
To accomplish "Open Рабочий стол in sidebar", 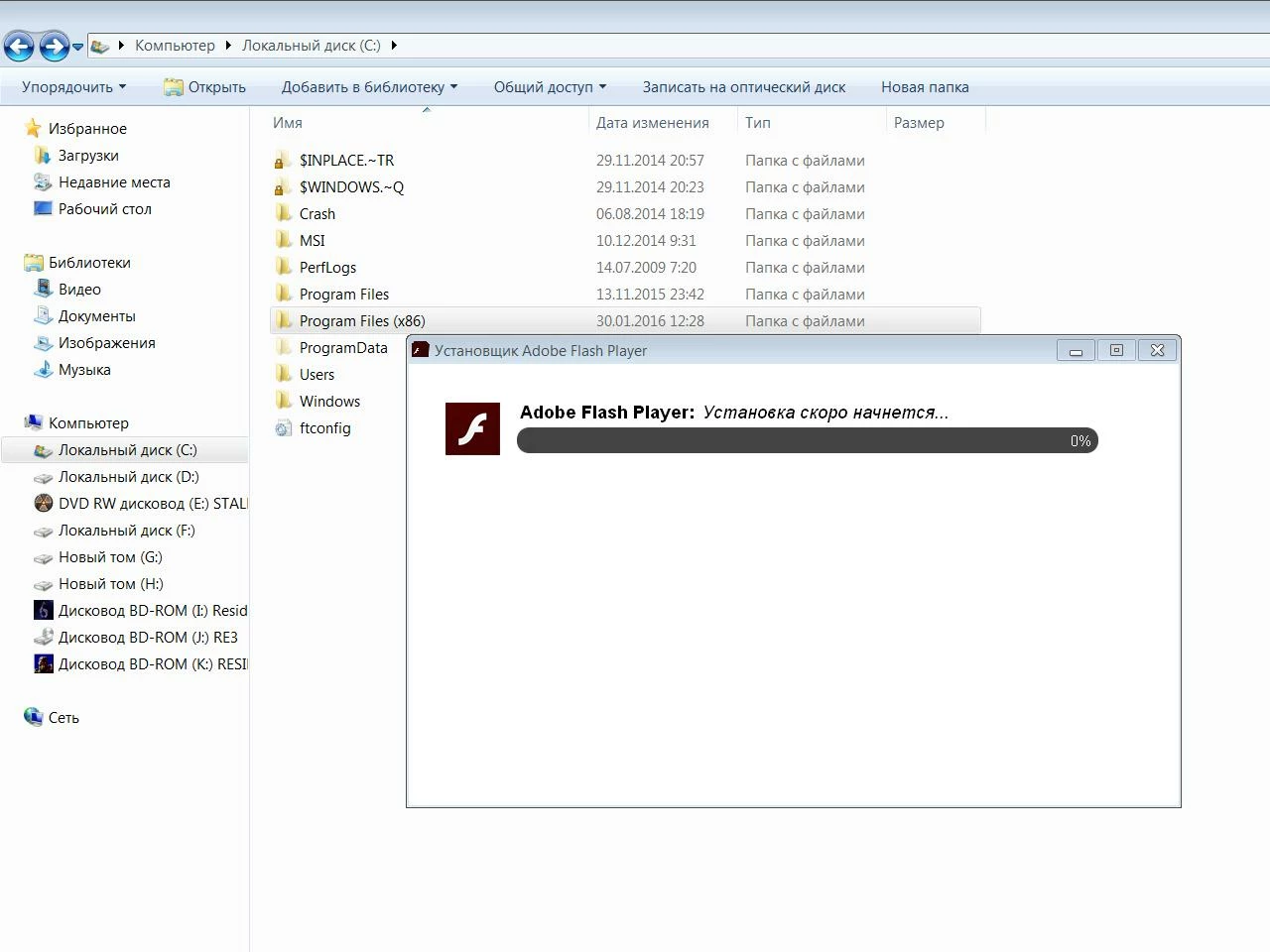I will pos(105,209).
